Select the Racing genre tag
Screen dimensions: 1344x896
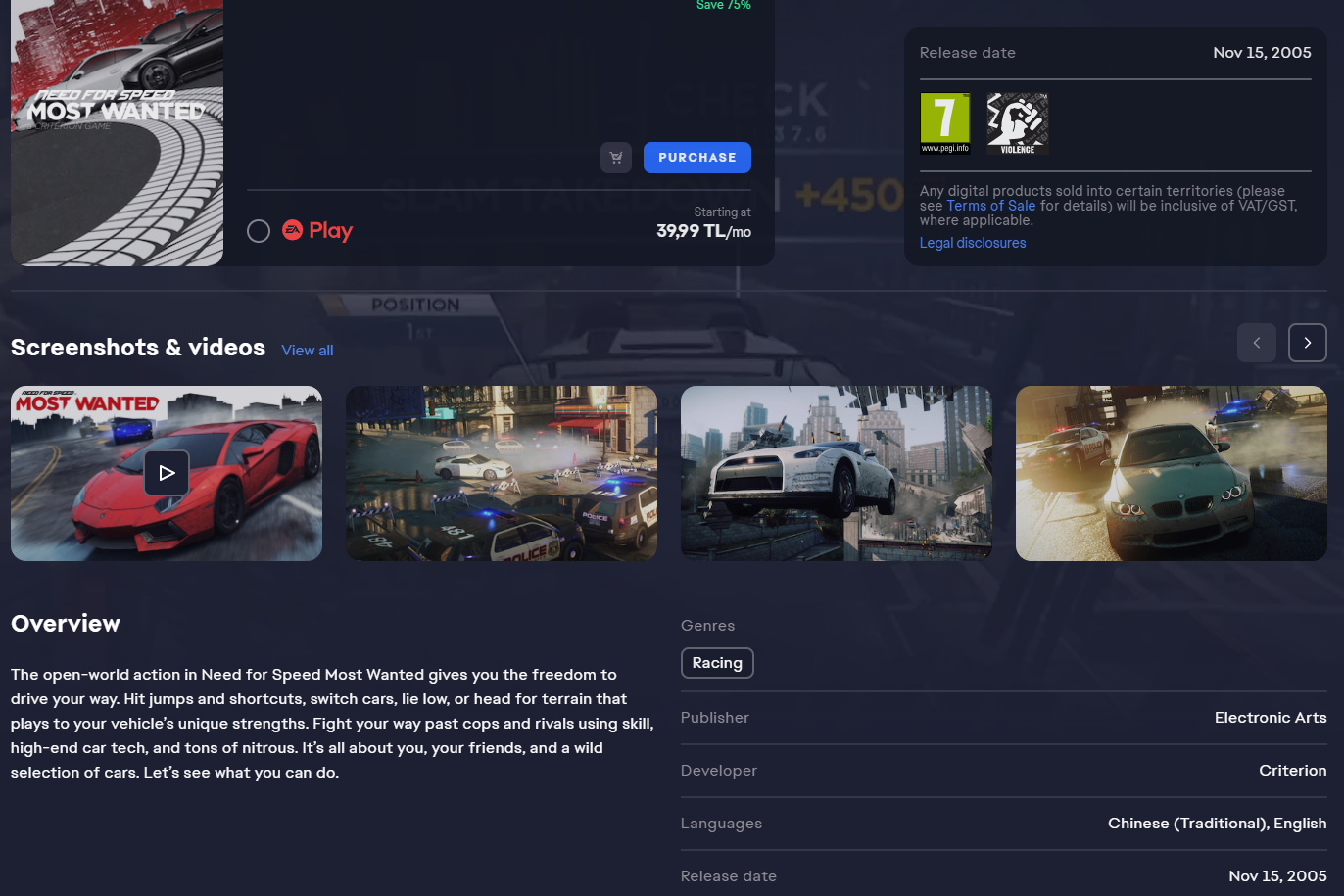coord(717,663)
